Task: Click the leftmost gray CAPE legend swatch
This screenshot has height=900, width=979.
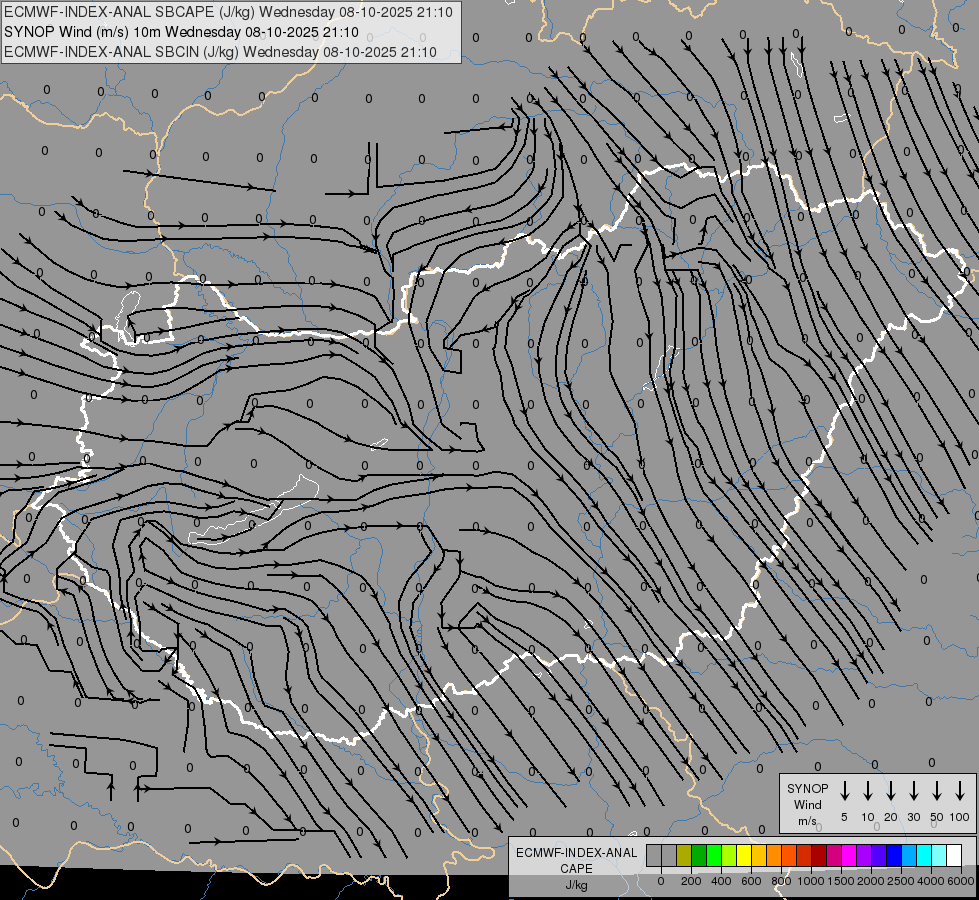Action: pyautogui.click(x=654, y=856)
